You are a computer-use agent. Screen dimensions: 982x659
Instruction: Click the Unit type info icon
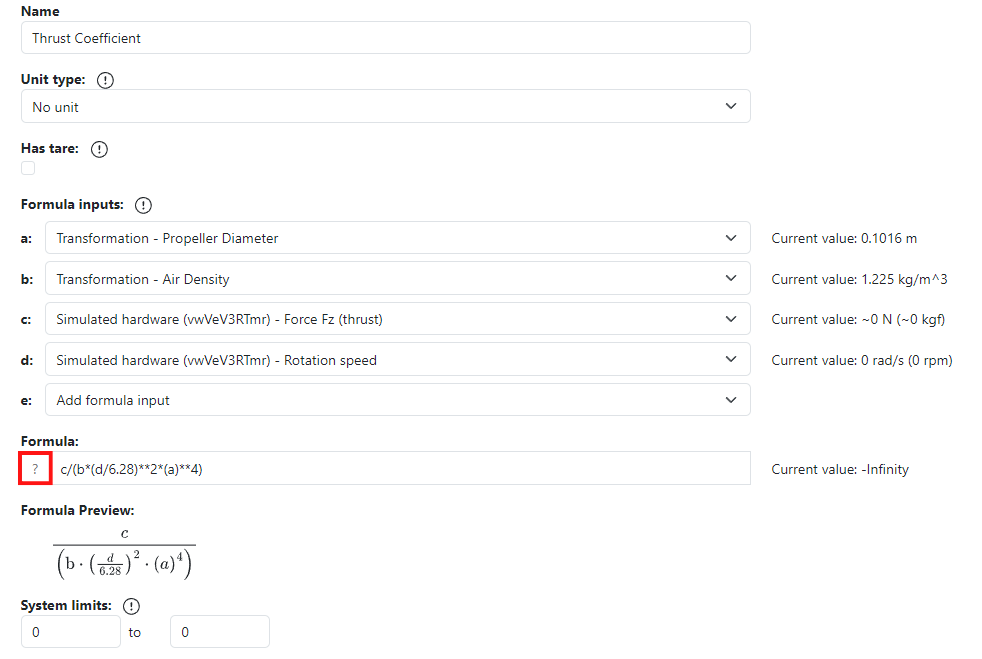[105, 80]
